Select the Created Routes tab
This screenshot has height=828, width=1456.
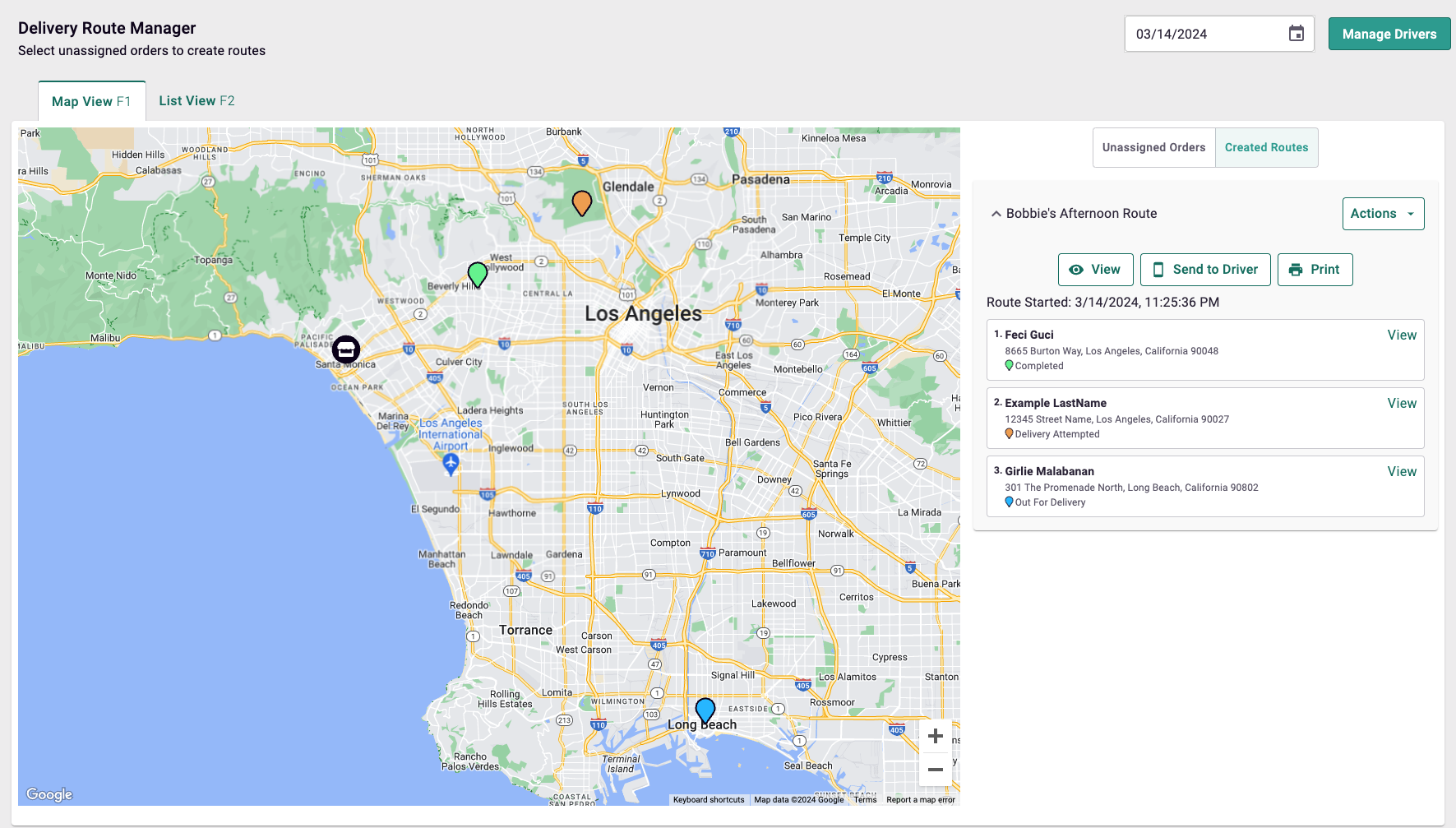click(x=1266, y=147)
